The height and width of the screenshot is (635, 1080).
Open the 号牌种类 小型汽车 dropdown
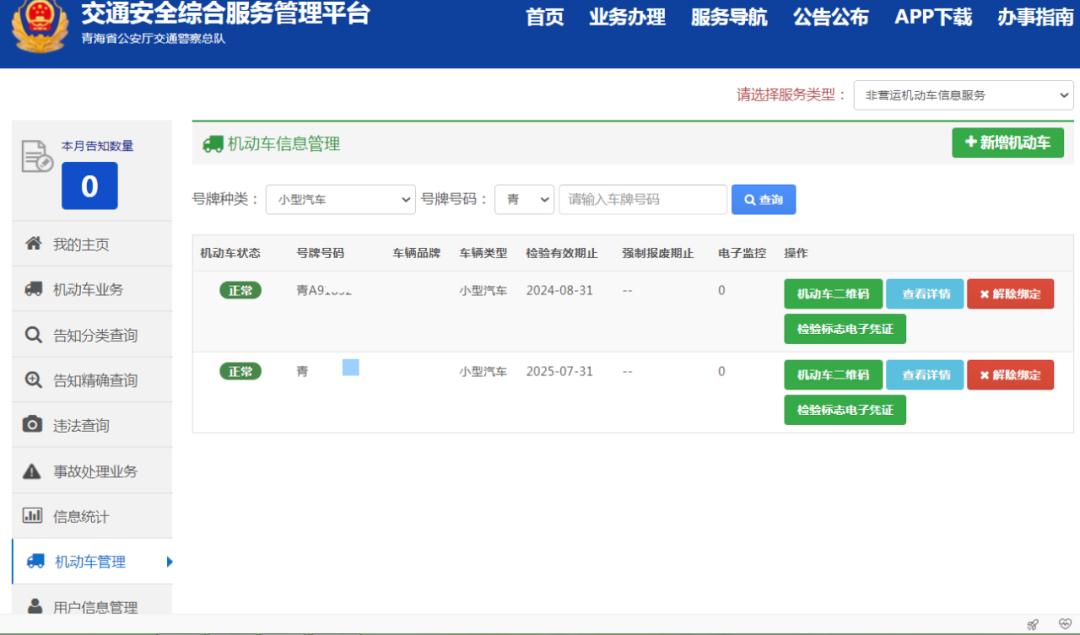[340, 200]
